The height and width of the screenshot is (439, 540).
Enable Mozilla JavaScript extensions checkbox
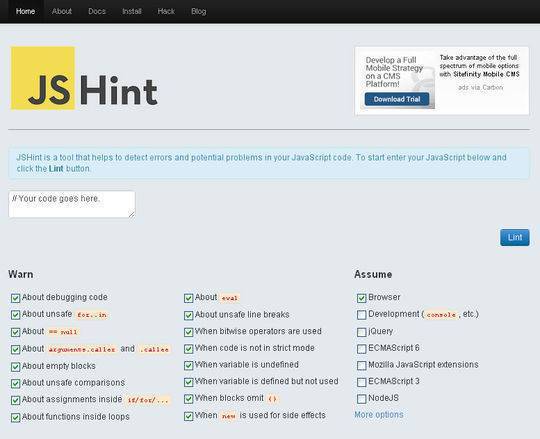[x=361, y=365]
